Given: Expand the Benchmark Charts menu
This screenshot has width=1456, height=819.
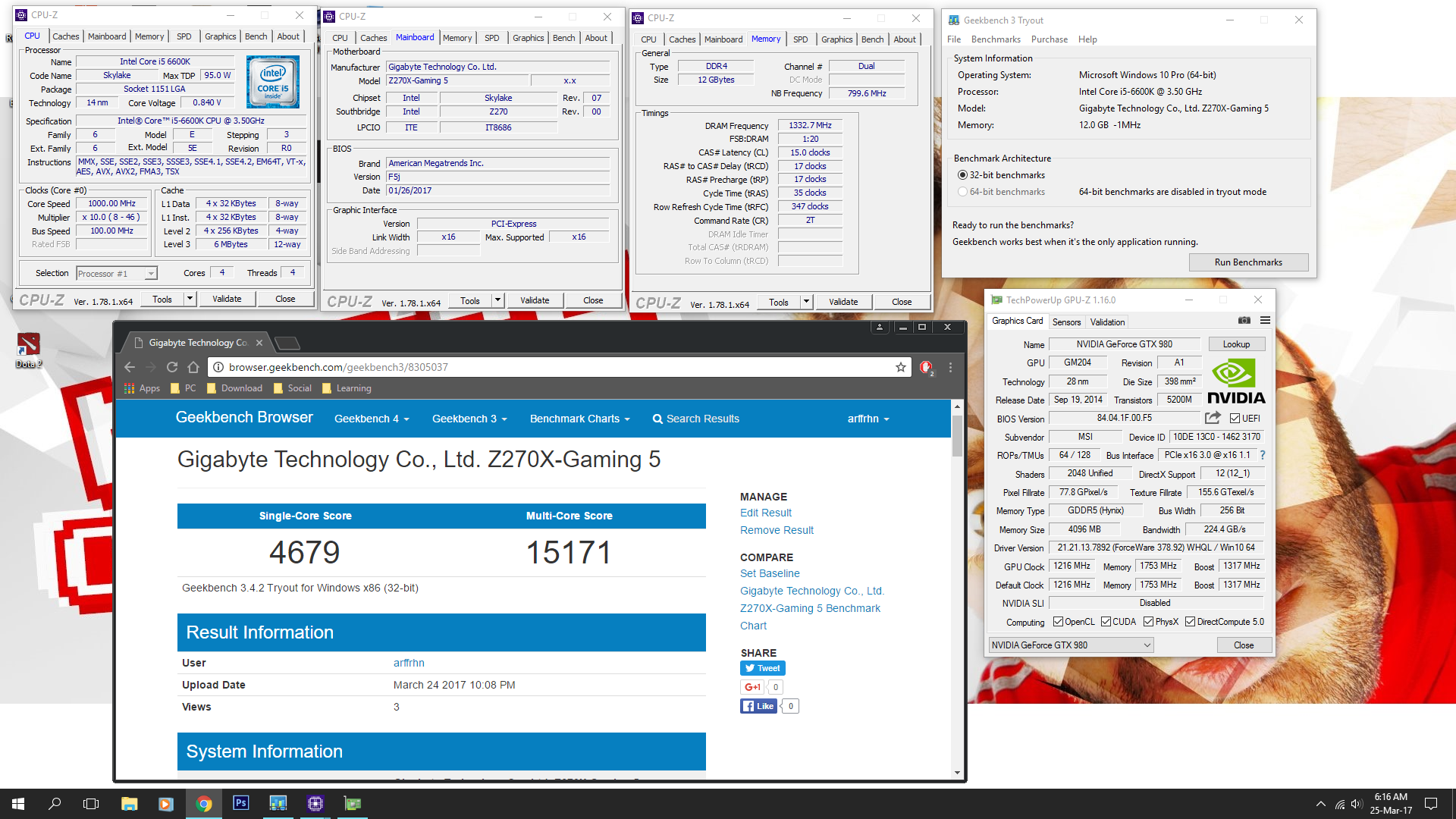Looking at the screenshot, I should click(580, 419).
